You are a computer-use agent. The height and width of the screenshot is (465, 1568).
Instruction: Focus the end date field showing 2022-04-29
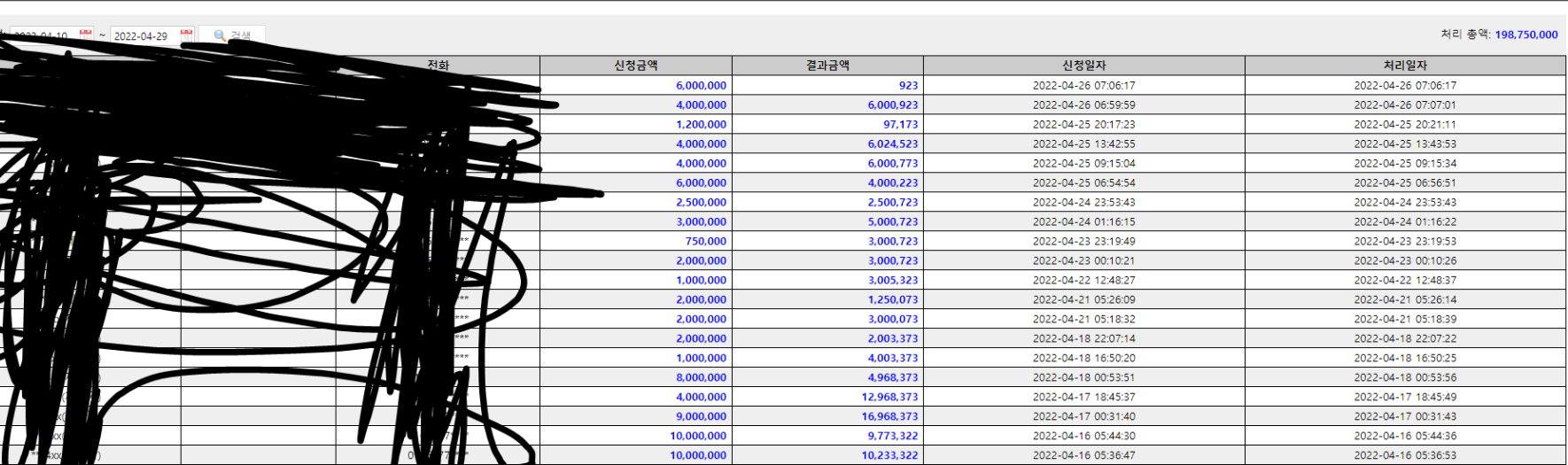142,36
